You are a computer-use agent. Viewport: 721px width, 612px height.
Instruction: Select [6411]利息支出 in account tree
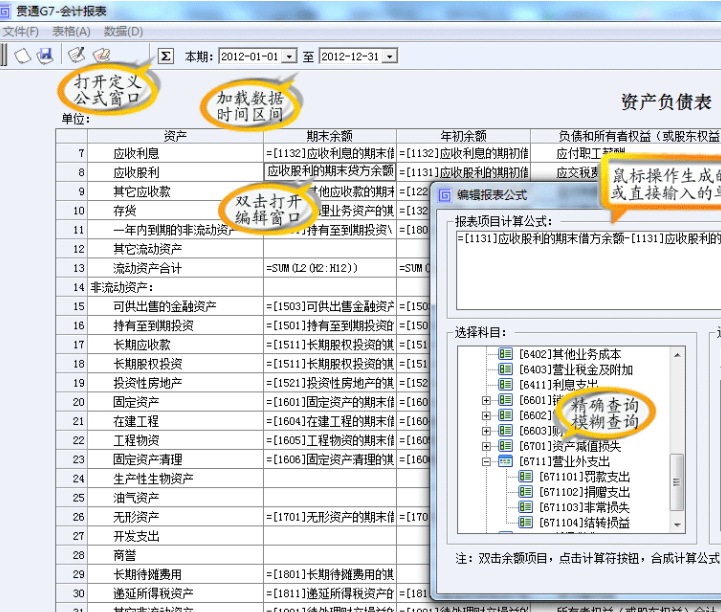coord(559,385)
